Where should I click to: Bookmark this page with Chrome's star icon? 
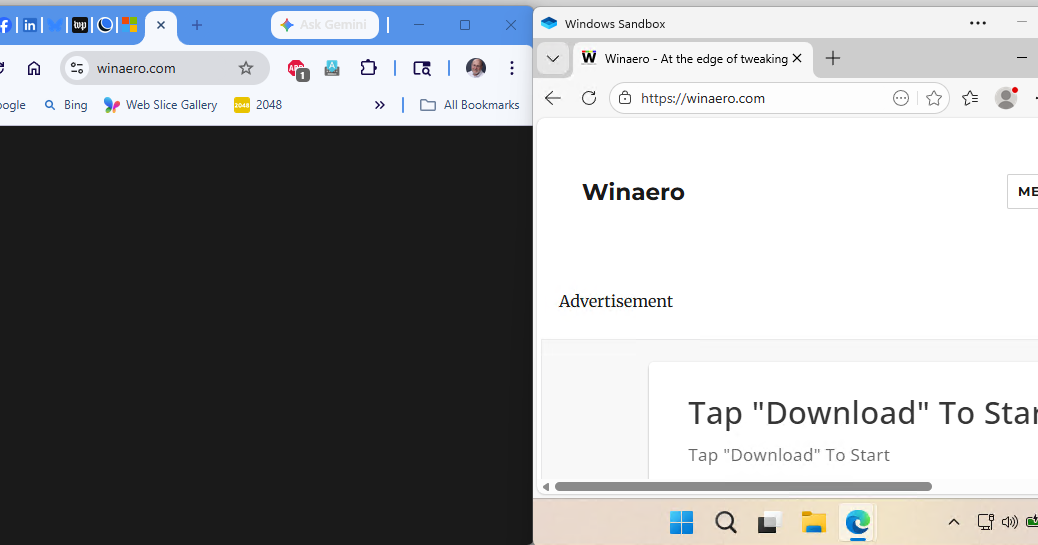[246, 68]
